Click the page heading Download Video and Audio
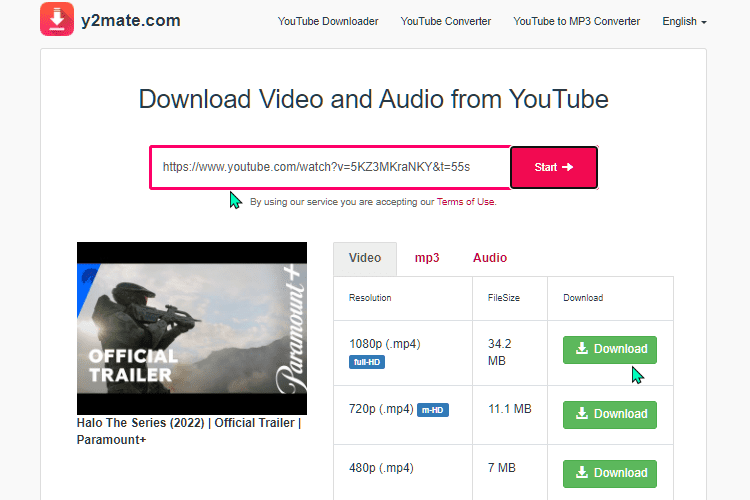Viewport: 750px width, 500px height. [x=374, y=99]
